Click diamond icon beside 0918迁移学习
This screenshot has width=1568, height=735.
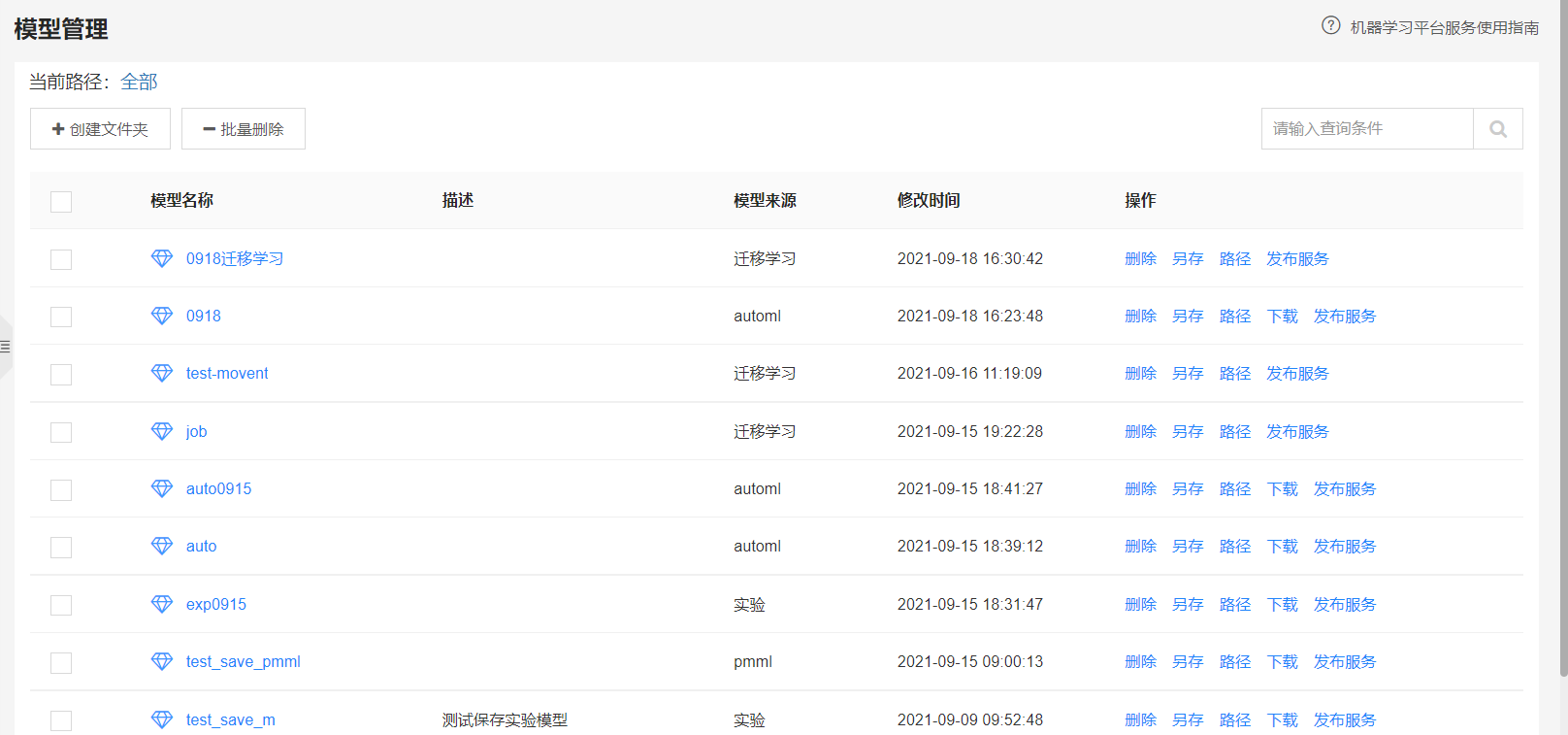[x=162, y=258]
